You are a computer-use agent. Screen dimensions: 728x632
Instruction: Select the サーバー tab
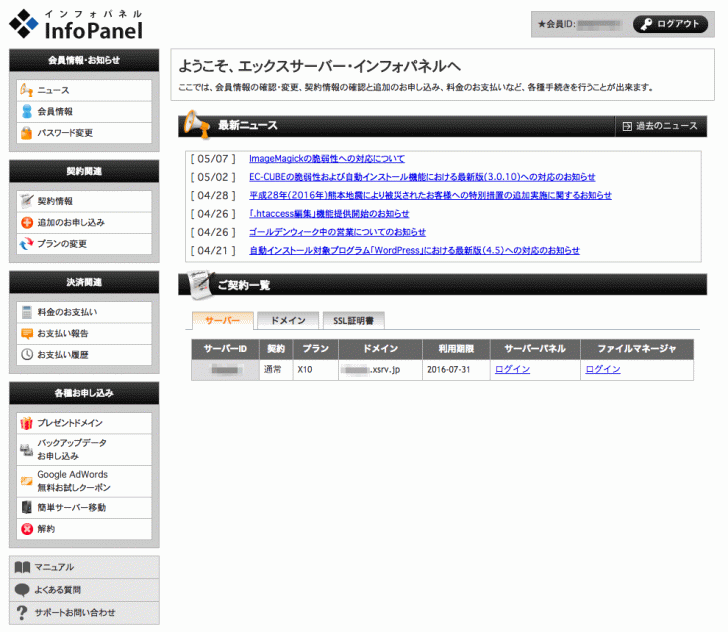(x=222, y=321)
